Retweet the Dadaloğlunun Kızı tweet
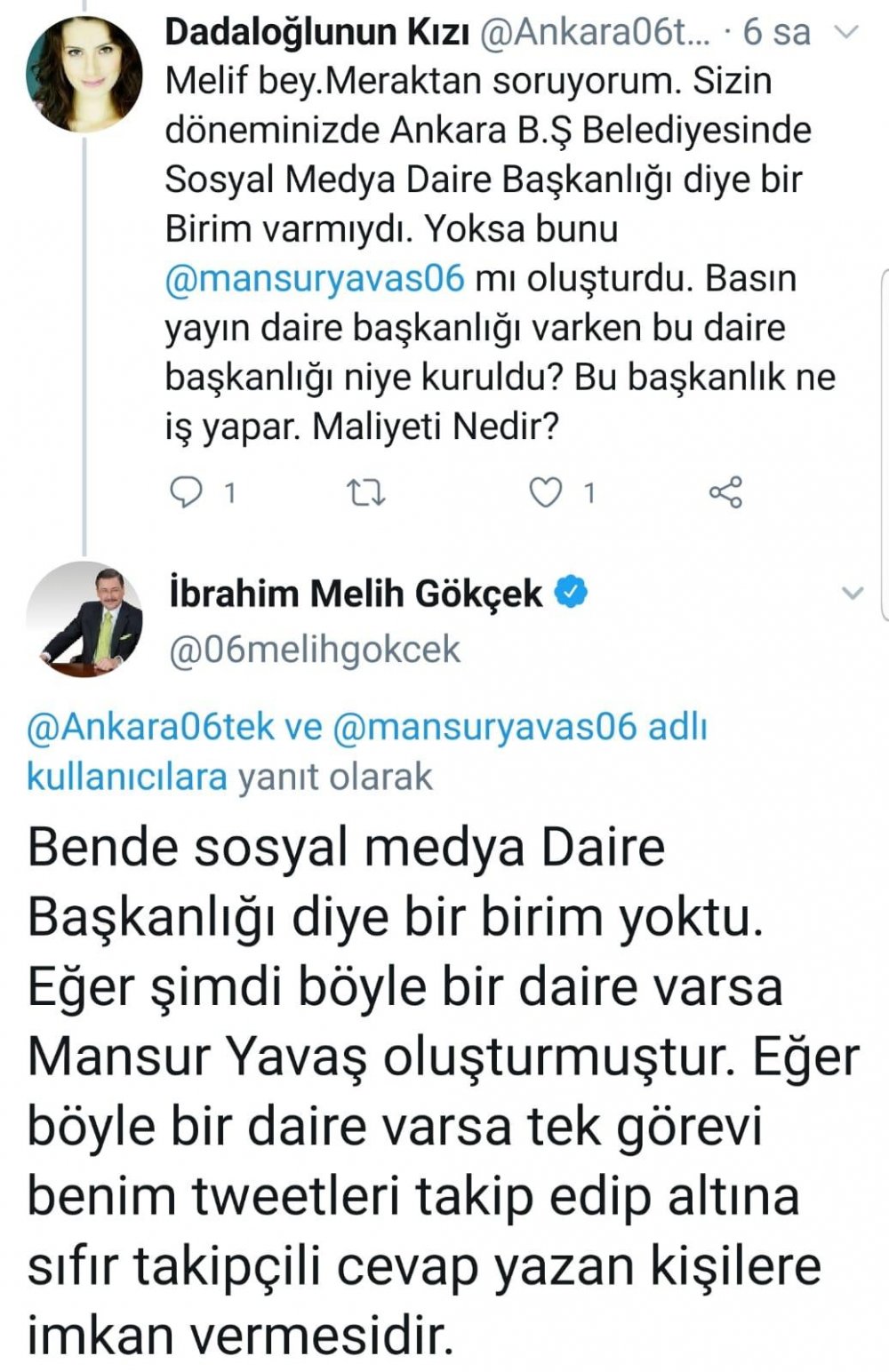 click(365, 491)
